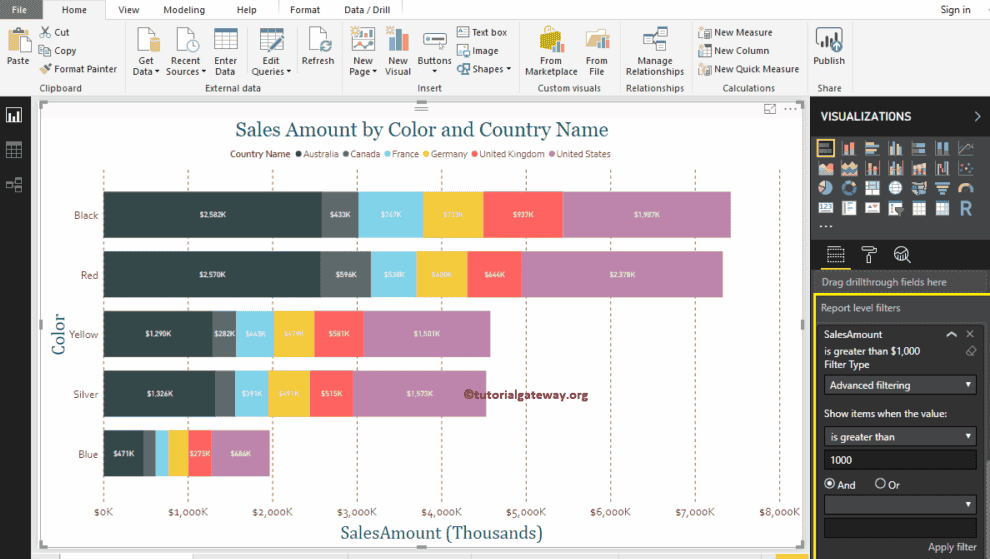990x559 pixels.
Task: Click the filter value field containing 1000
Action: click(x=900, y=460)
